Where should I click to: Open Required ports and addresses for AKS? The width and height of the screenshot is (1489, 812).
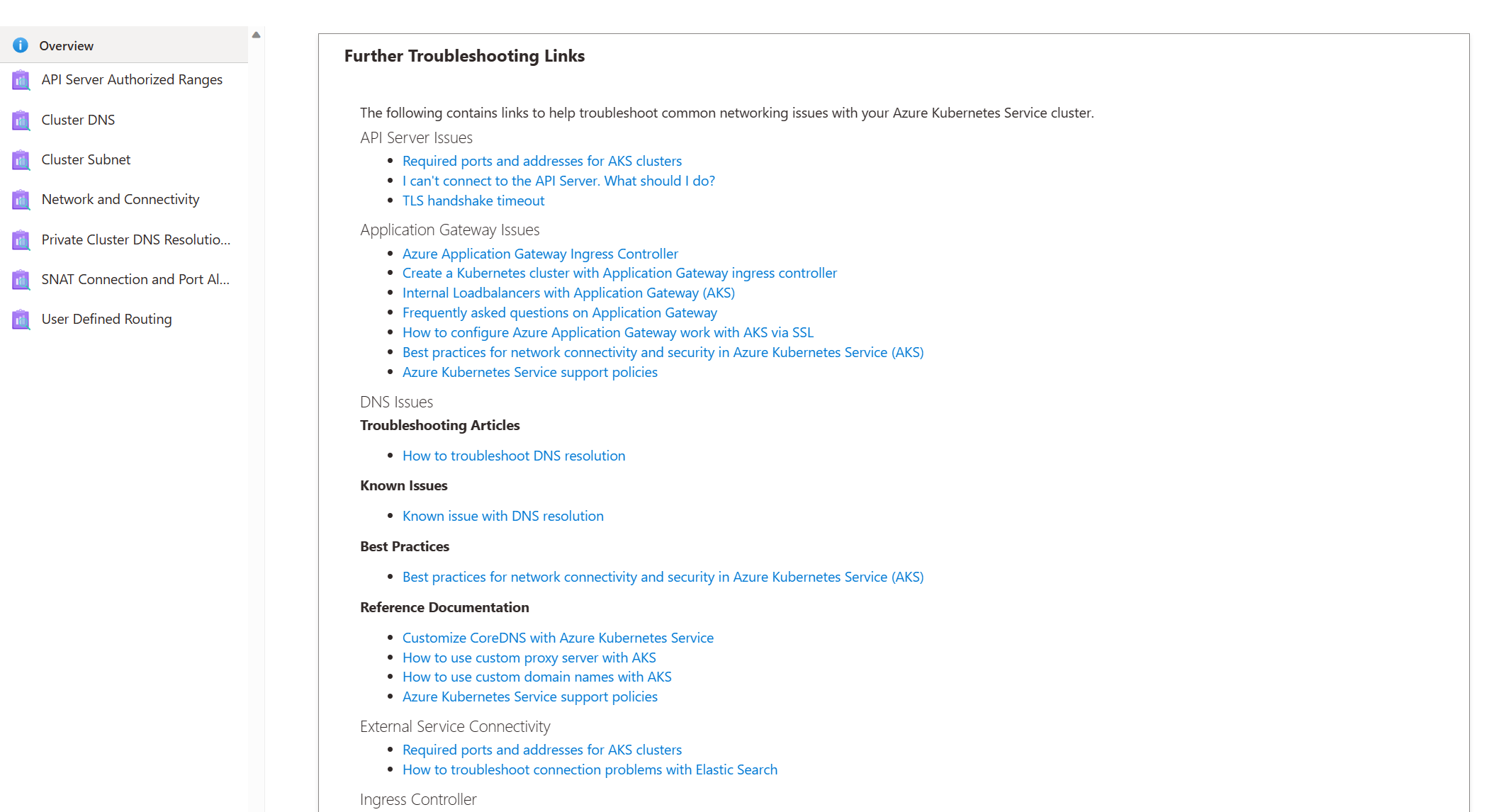point(542,160)
